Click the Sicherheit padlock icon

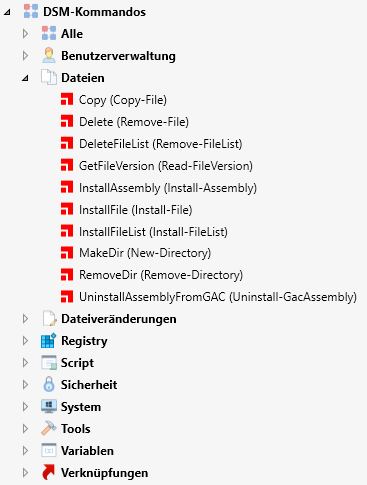coord(49,384)
